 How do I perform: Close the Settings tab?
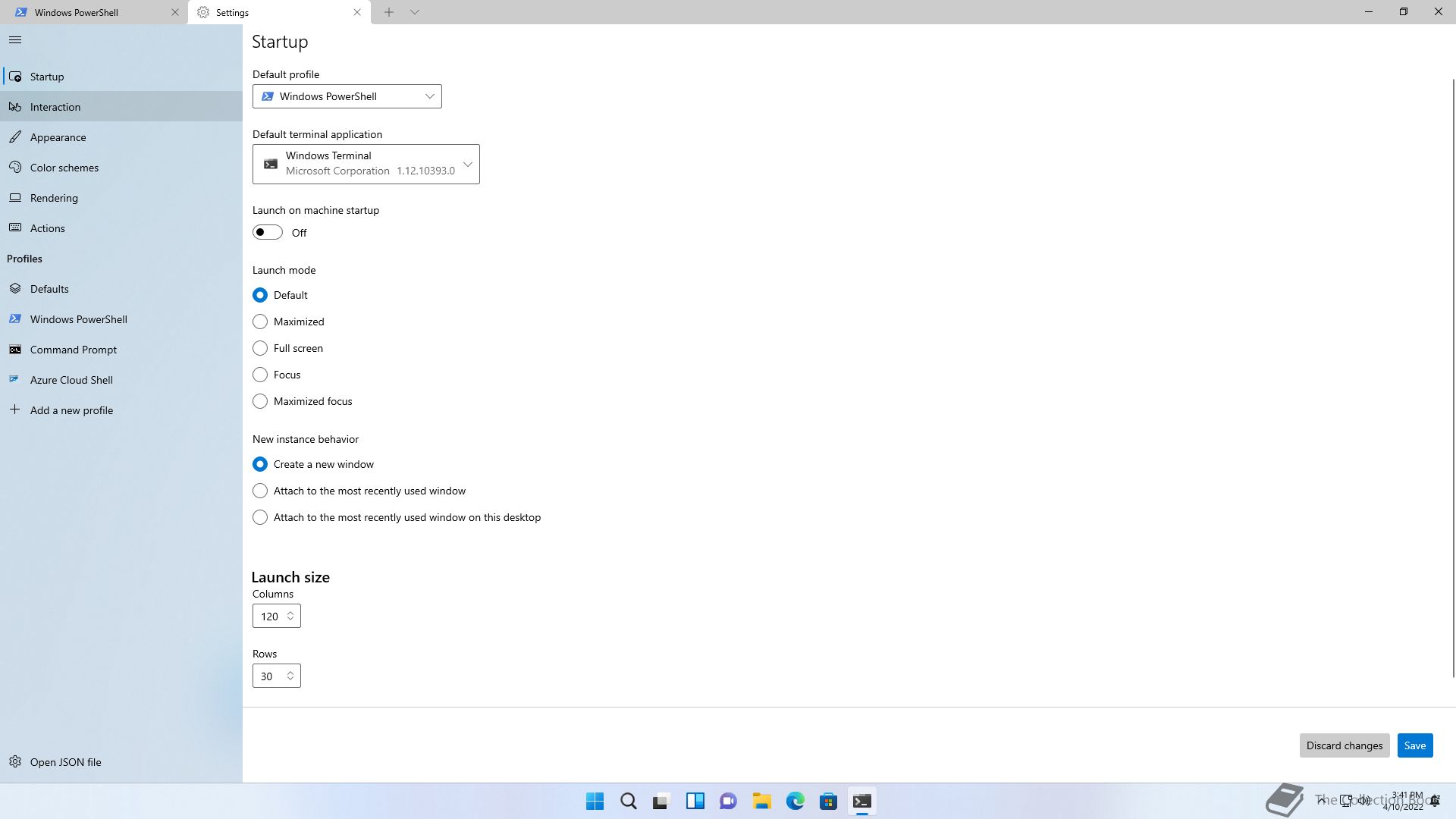tap(357, 12)
